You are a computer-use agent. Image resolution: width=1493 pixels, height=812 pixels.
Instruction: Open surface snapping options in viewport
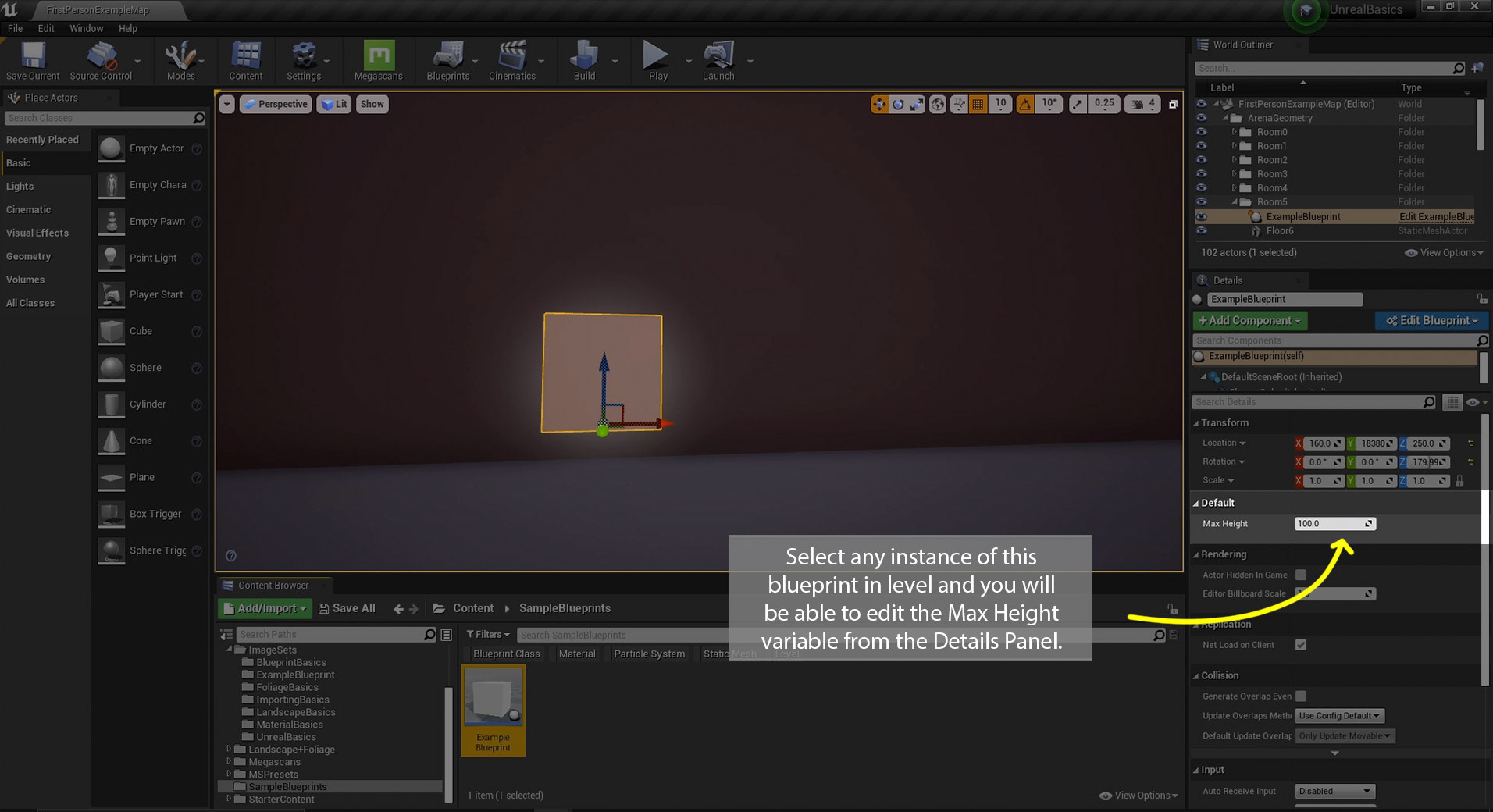click(x=959, y=104)
